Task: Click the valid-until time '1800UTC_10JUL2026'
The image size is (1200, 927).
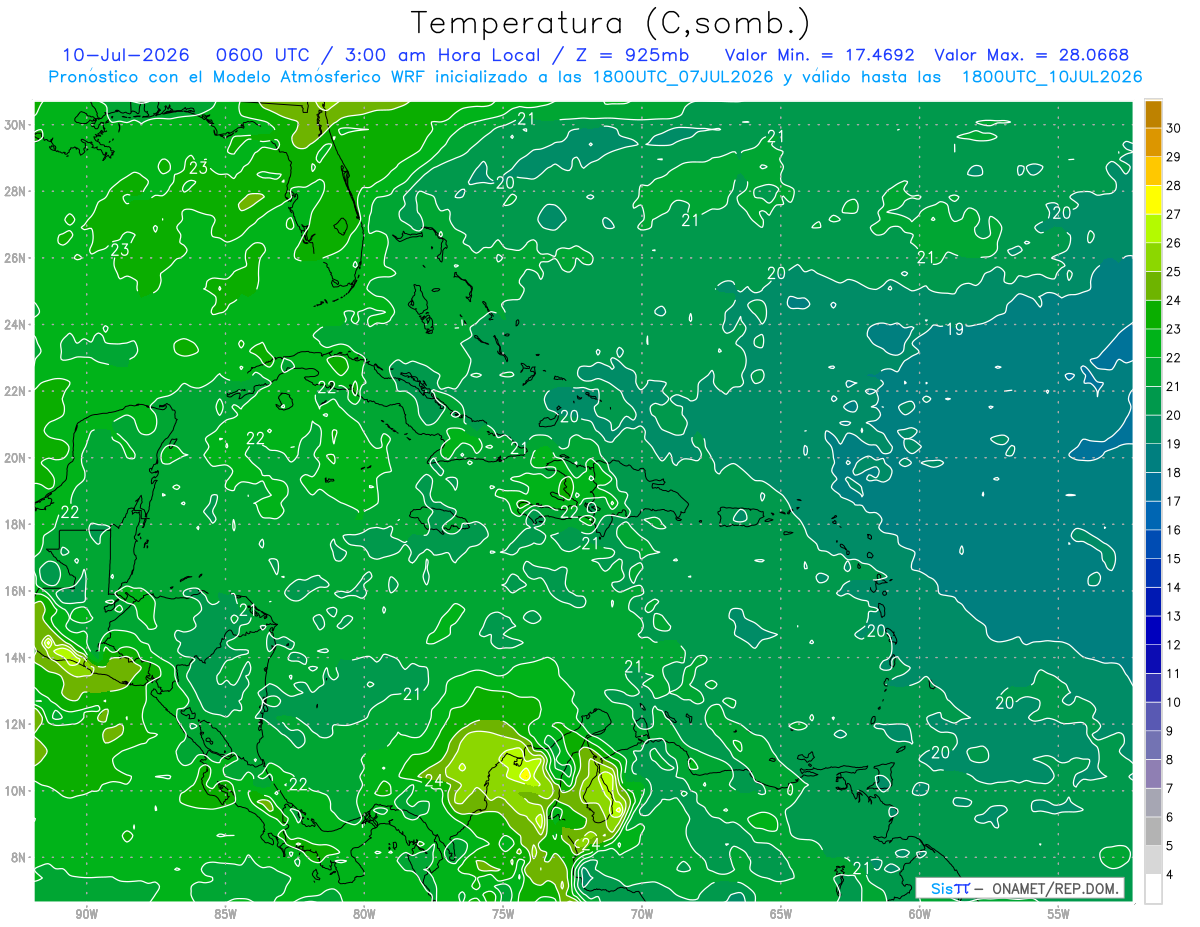Action: click(1052, 76)
